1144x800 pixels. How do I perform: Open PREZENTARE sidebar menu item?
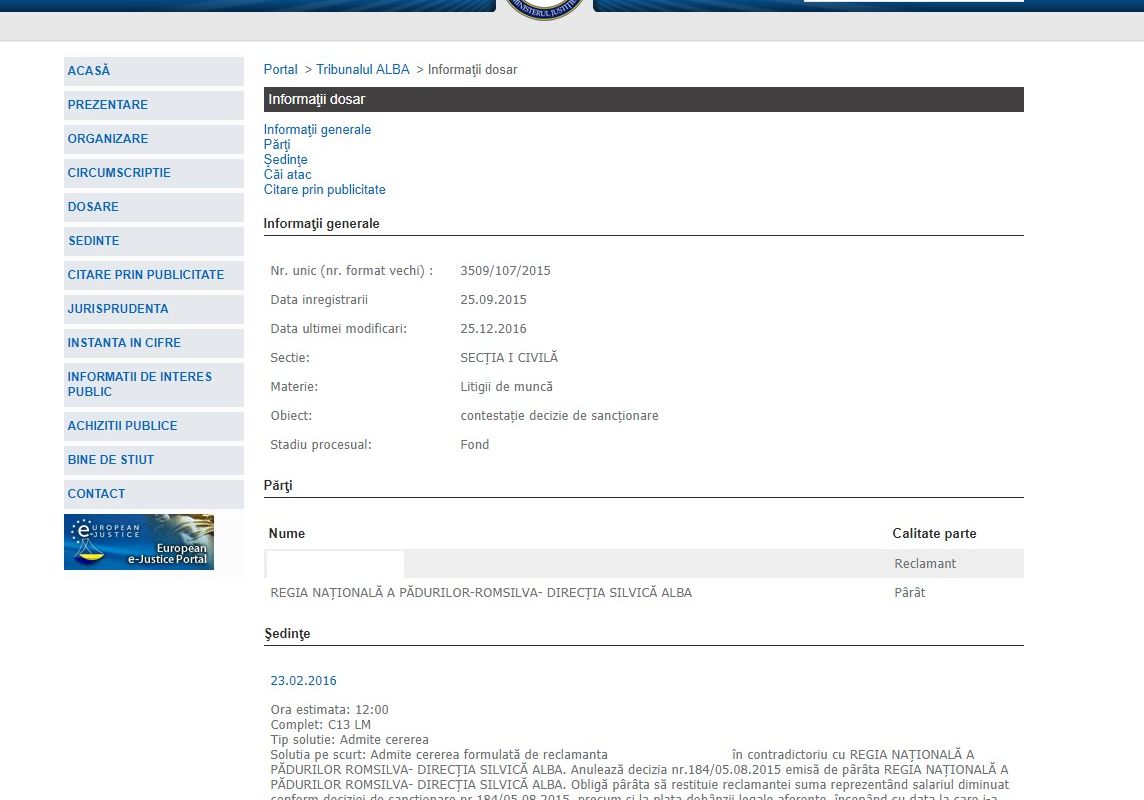(108, 105)
